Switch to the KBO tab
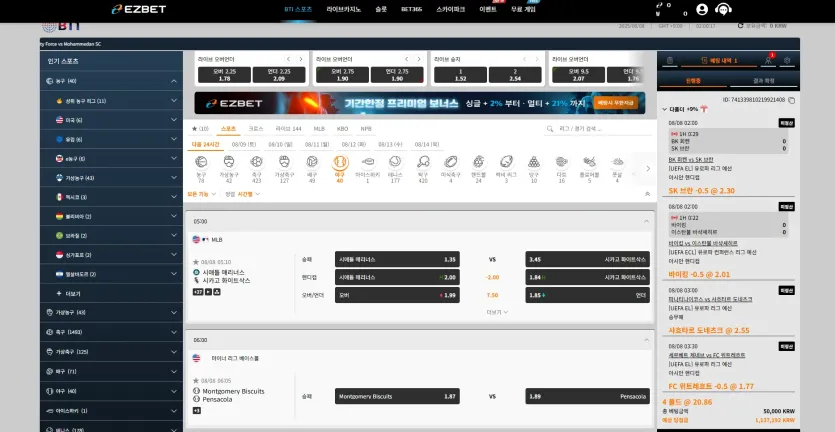The height and width of the screenshot is (432, 835). (342, 129)
